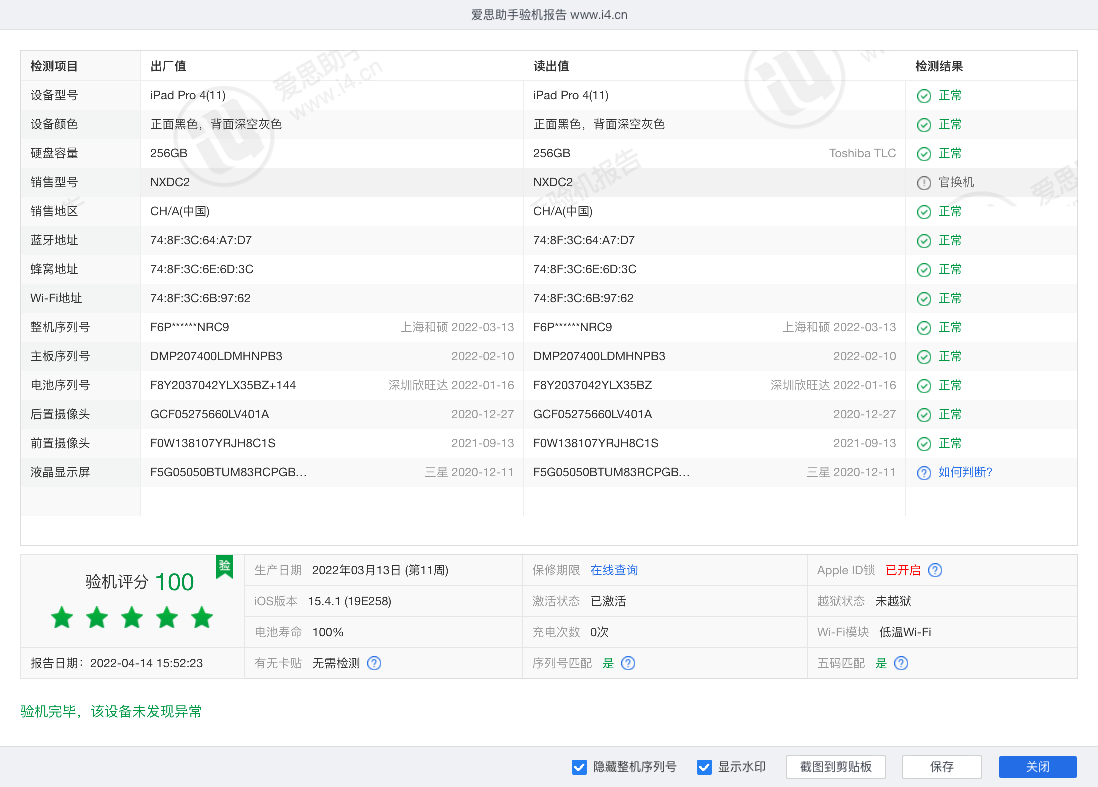
Task: Click factory Bluetooth address 74:8F:3C:64:A7:D7
Action: tap(201, 240)
